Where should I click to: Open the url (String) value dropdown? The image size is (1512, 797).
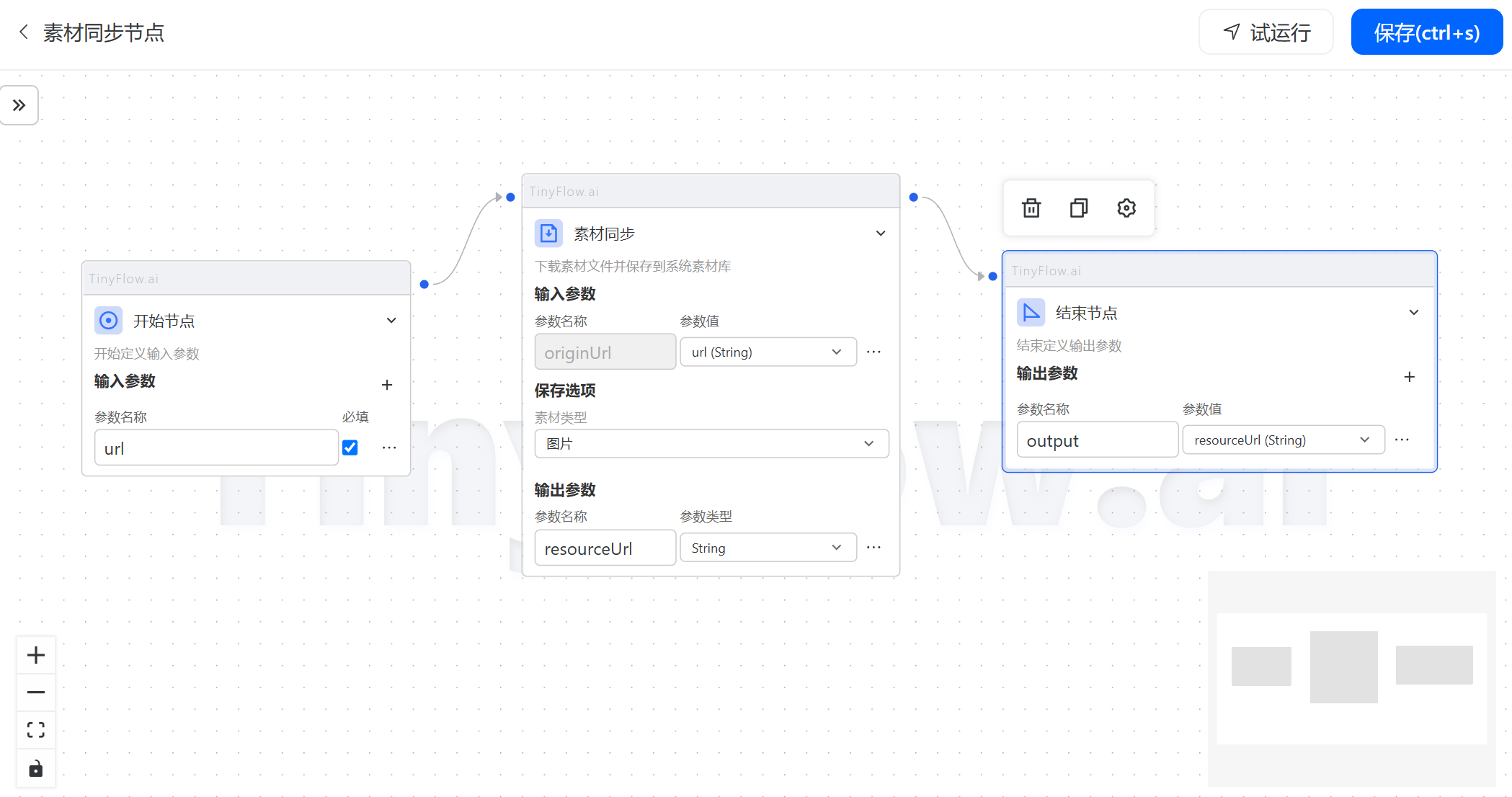click(768, 352)
